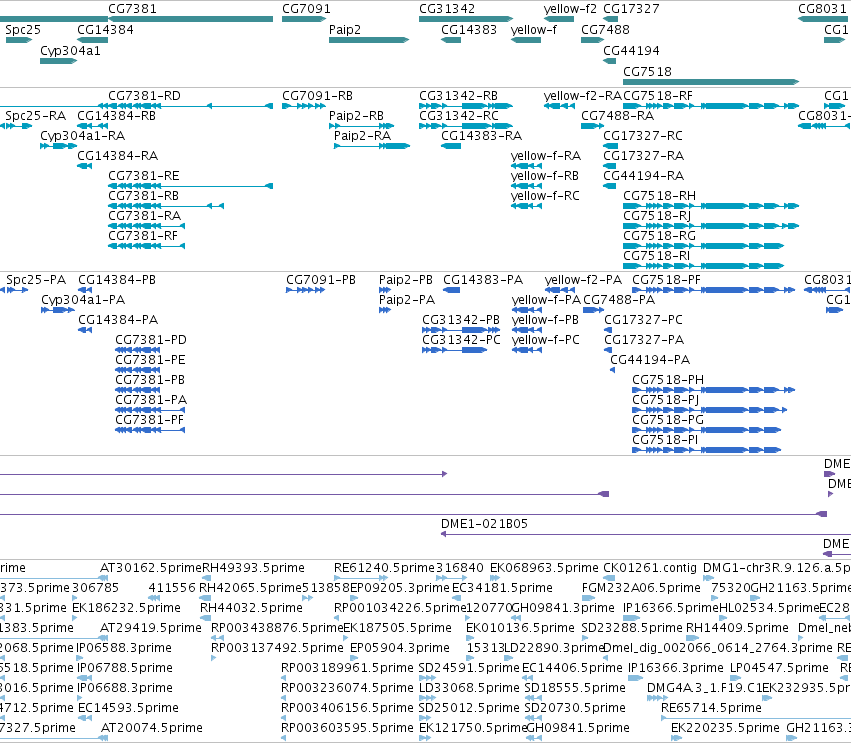Click EST AT20074.5prime
Image resolution: width=851 pixels, height=743 pixels.
coord(152,728)
